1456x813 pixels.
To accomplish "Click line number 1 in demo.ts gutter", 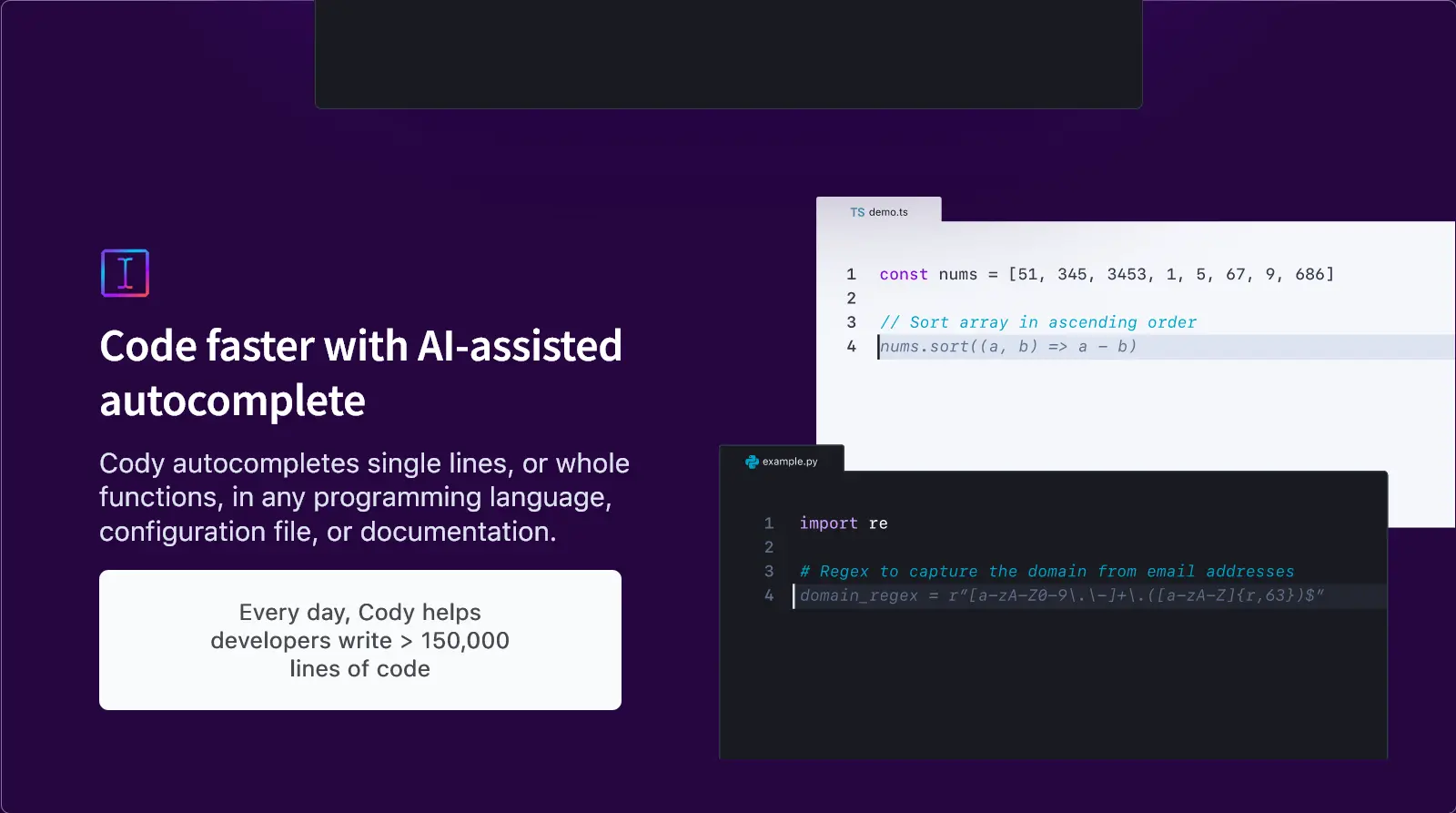I will 851,274.
